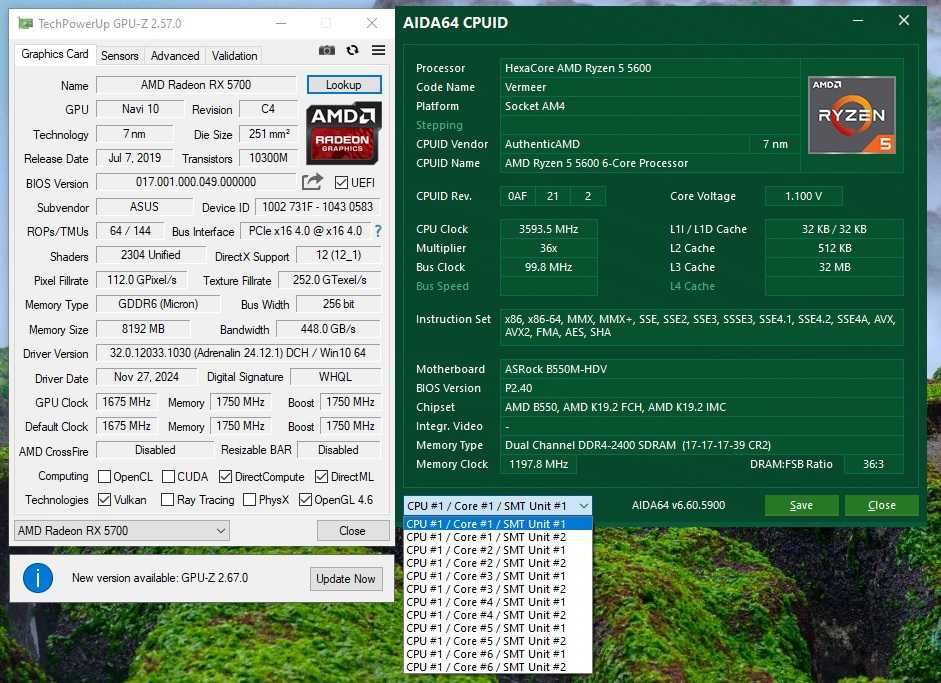Viewport: 941px width, 683px height.
Task: Click the Update Now button
Action: pos(346,579)
